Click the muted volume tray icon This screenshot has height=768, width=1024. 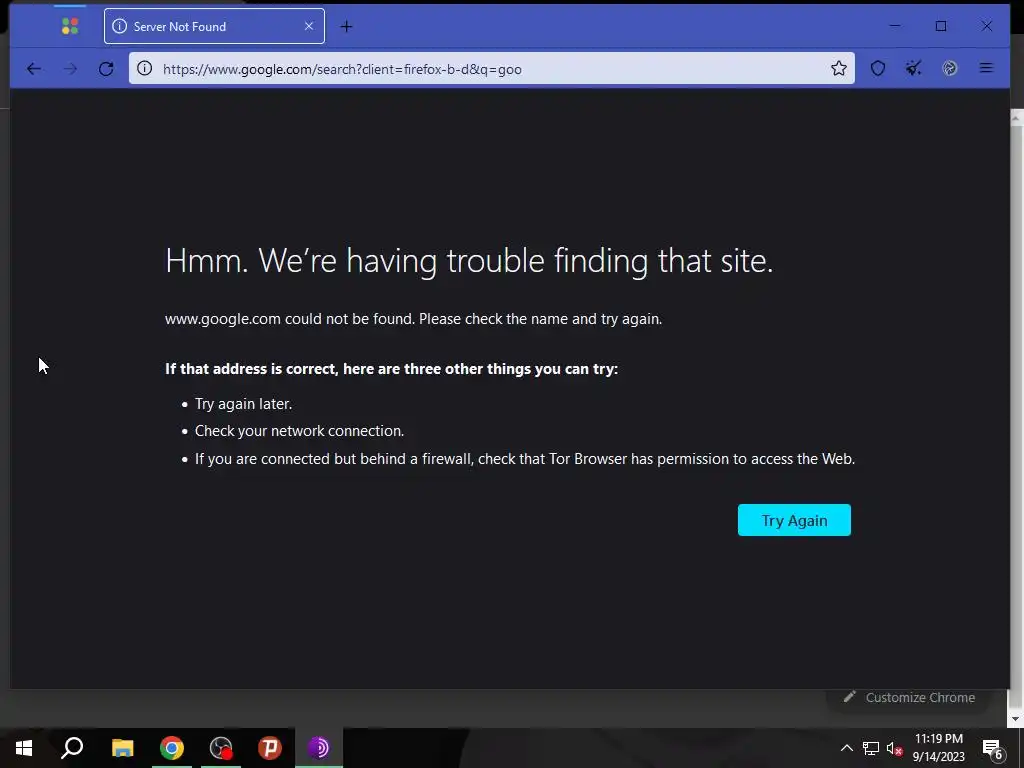point(894,748)
